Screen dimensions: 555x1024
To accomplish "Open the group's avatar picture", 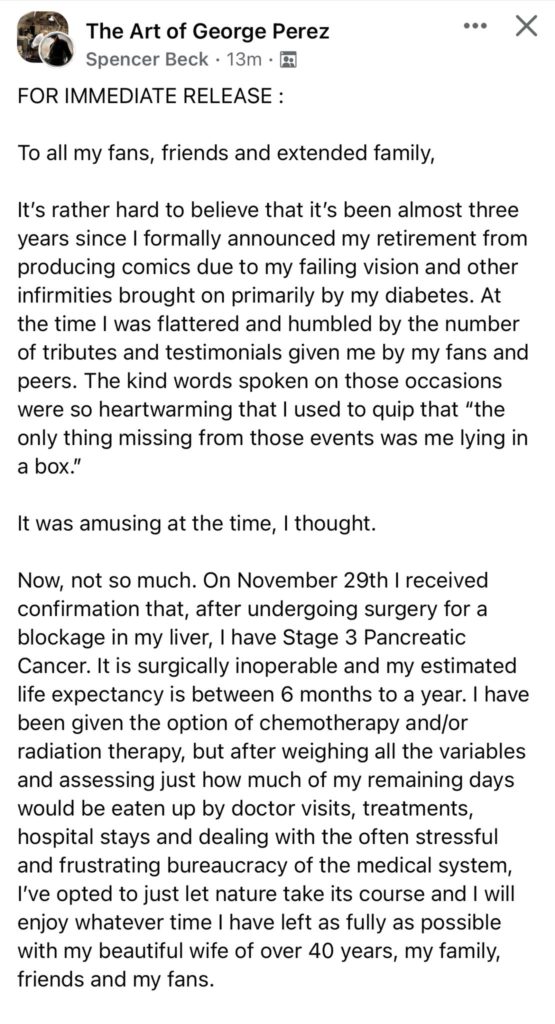I will (40, 38).
